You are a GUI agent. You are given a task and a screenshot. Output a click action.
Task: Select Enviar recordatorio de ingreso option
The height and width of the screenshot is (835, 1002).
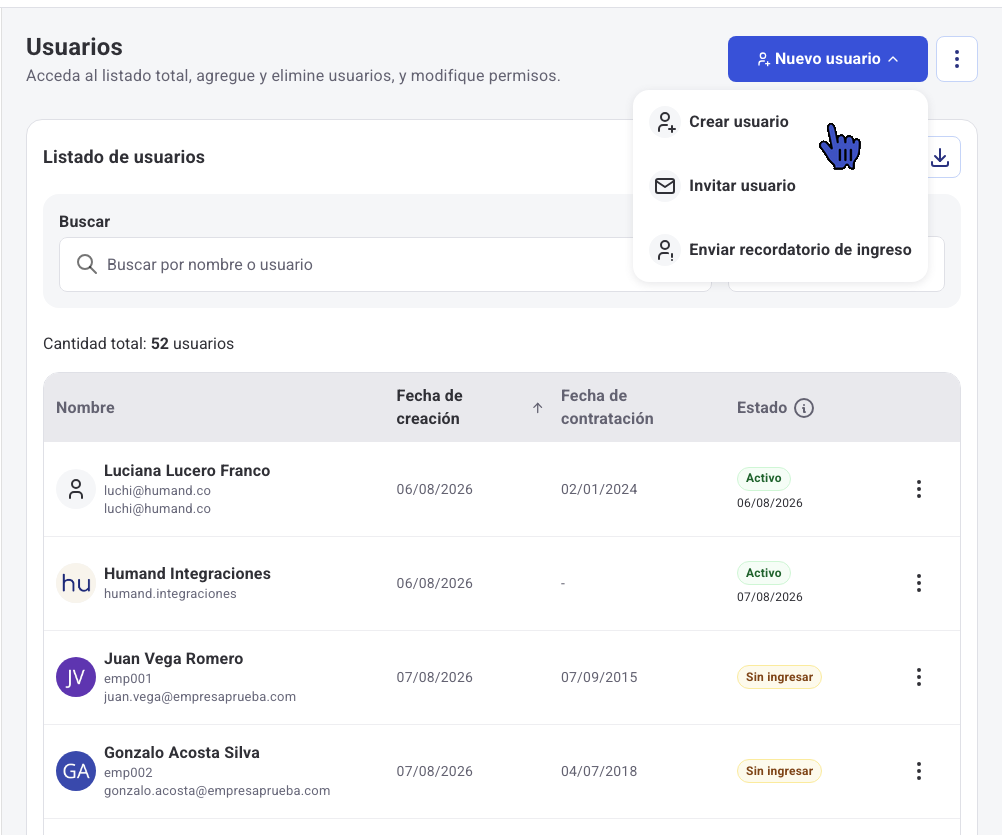pos(780,250)
